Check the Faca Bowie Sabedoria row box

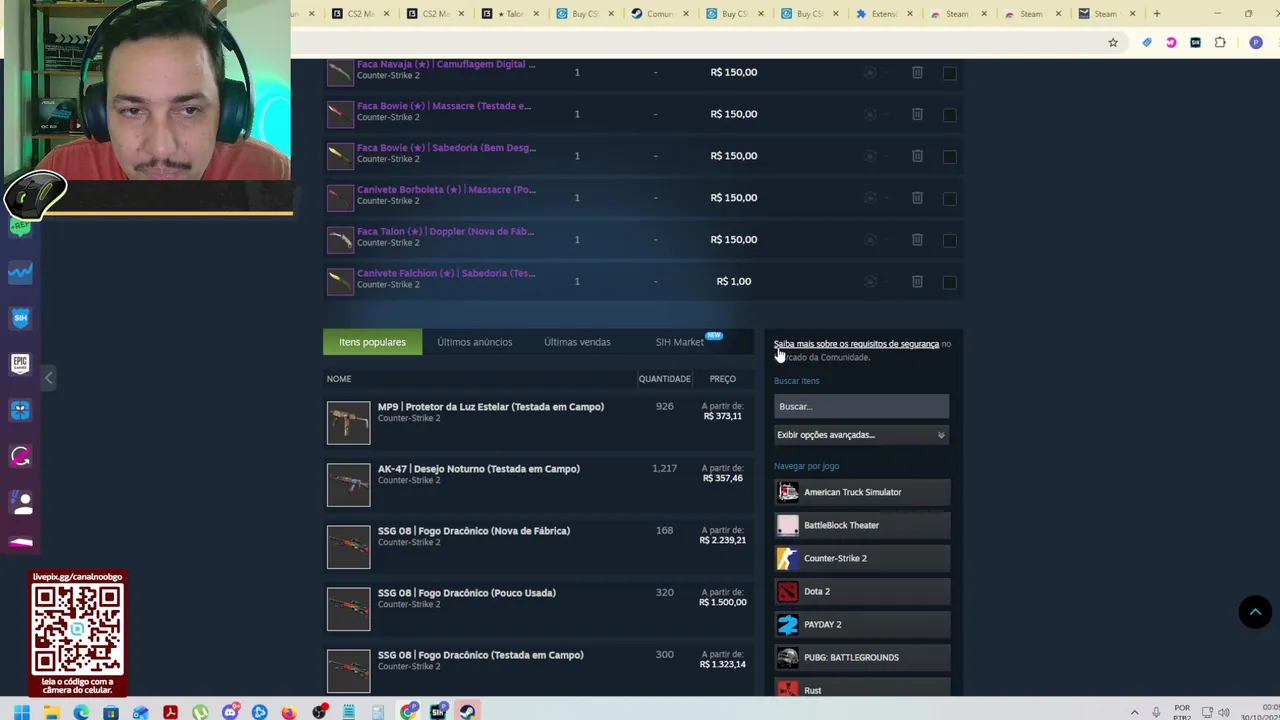(x=949, y=157)
